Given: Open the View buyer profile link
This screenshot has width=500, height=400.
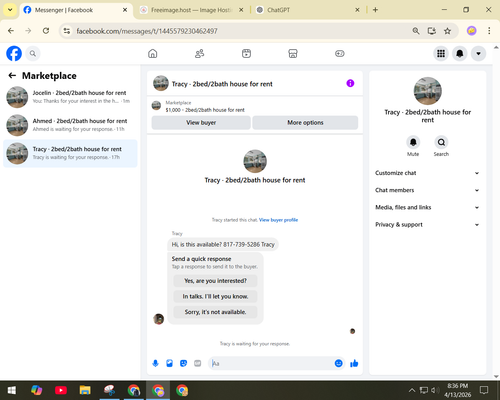Looking at the screenshot, I should 278,220.
